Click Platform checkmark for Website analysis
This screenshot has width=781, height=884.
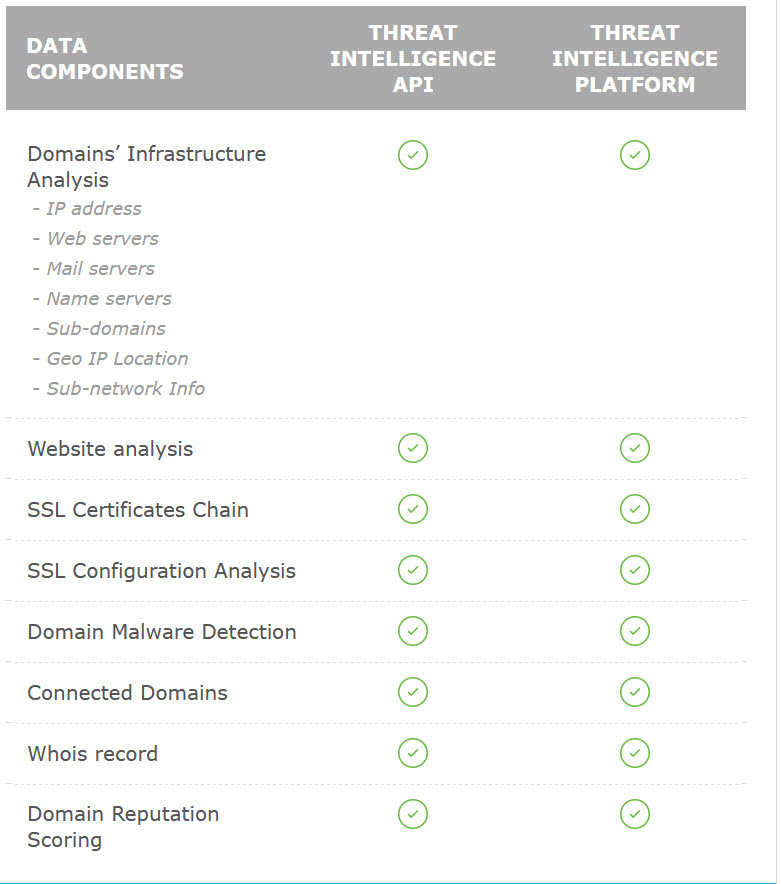[635, 448]
